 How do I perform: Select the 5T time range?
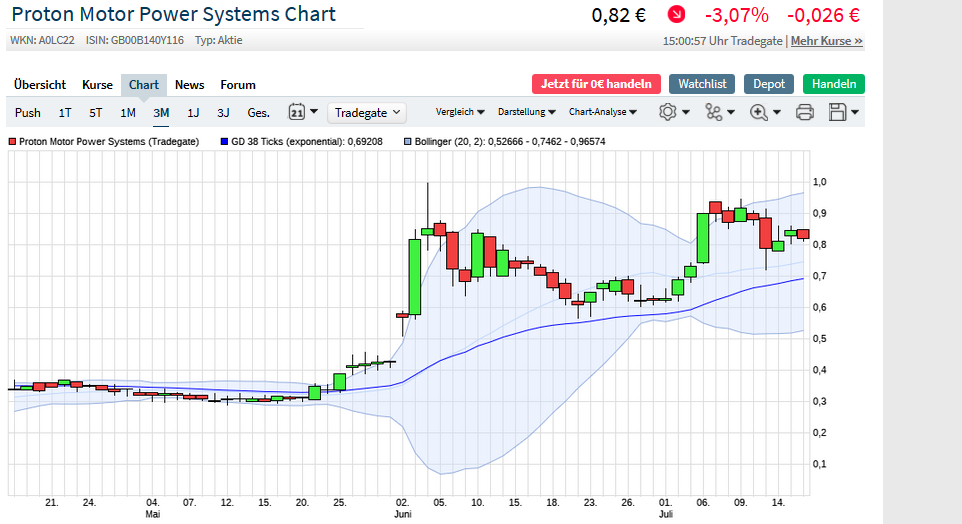[x=96, y=113]
